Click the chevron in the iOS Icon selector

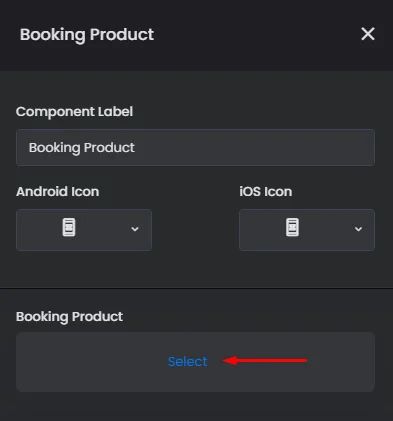point(358,229)
